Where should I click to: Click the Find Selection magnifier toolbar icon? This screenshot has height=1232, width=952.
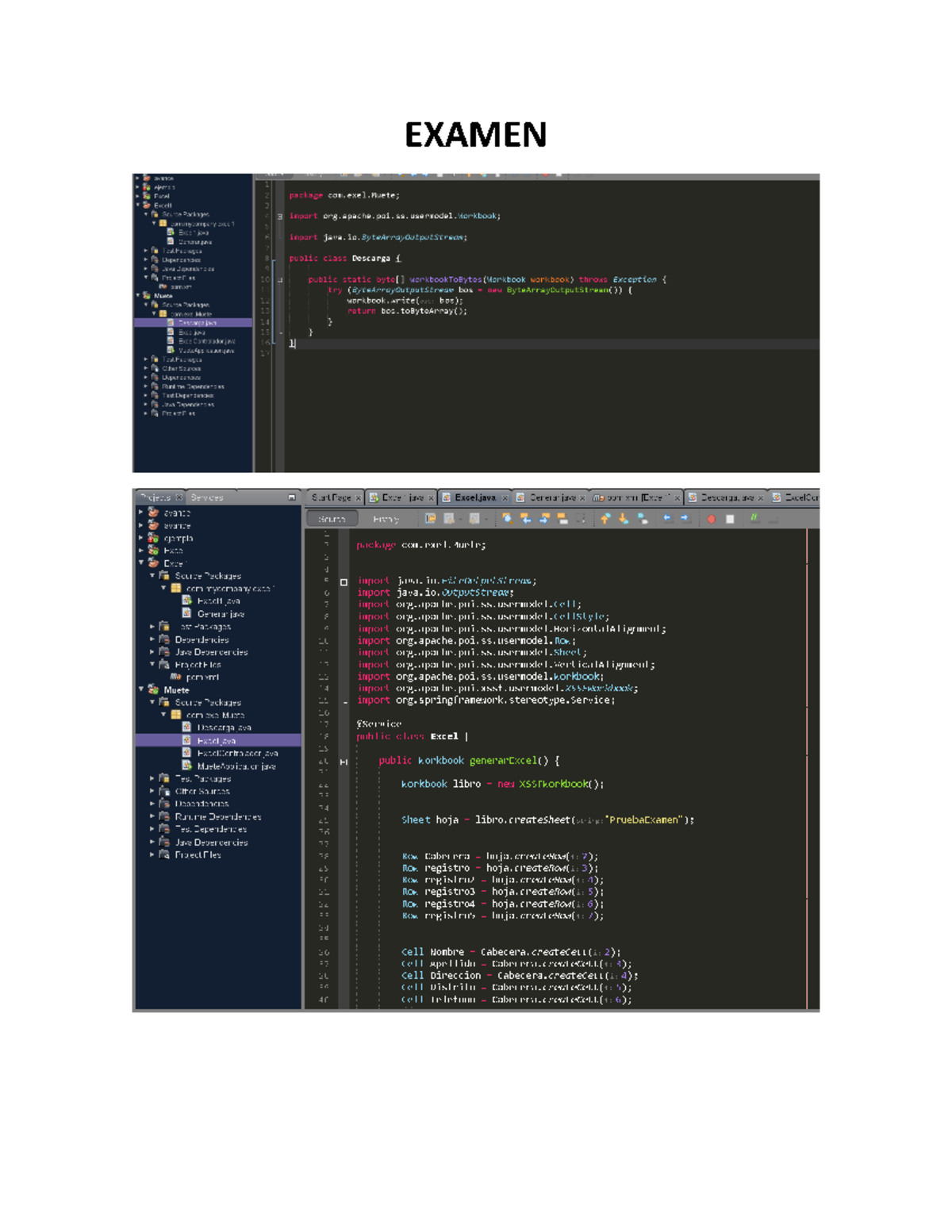tap(507, 519)
